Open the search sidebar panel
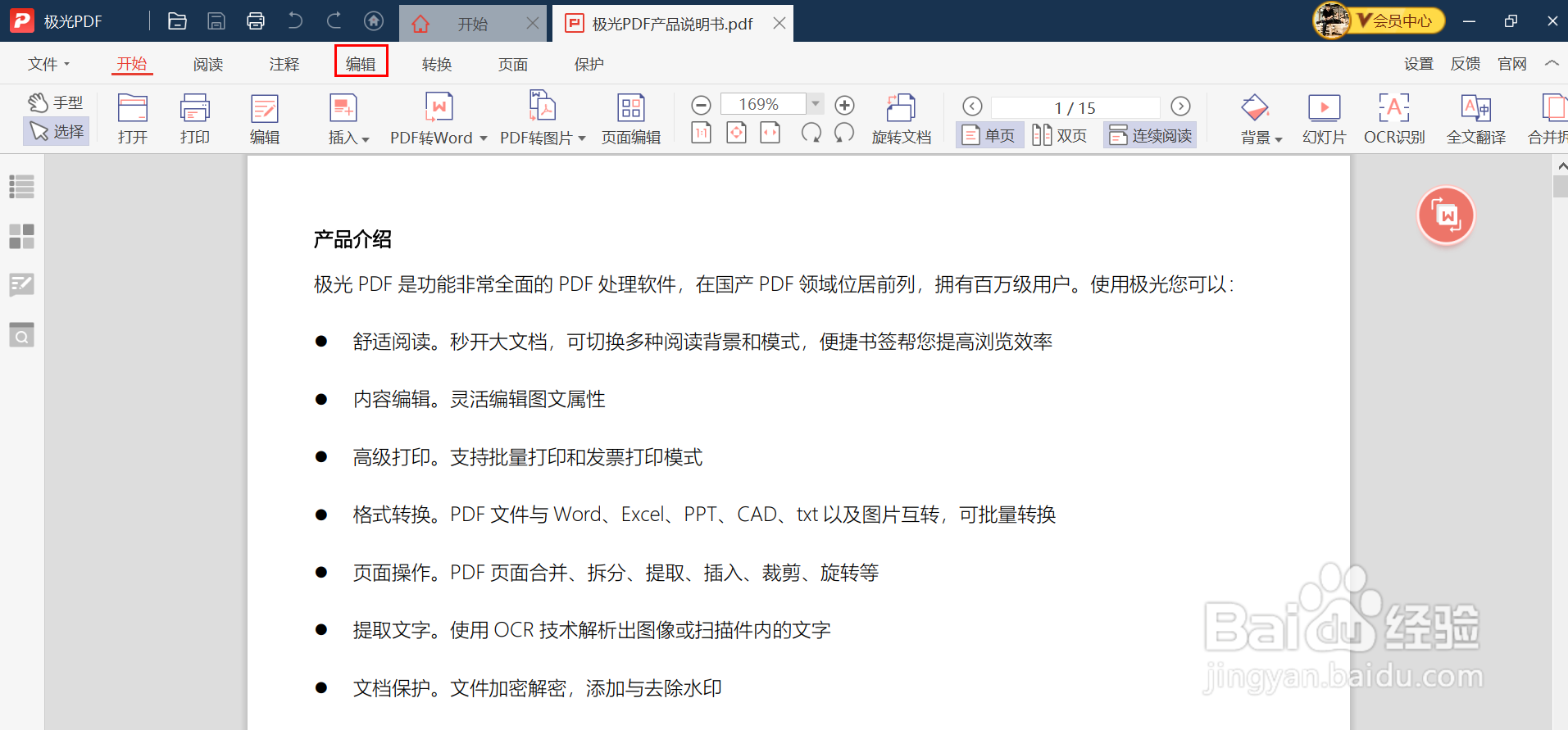 21,334
